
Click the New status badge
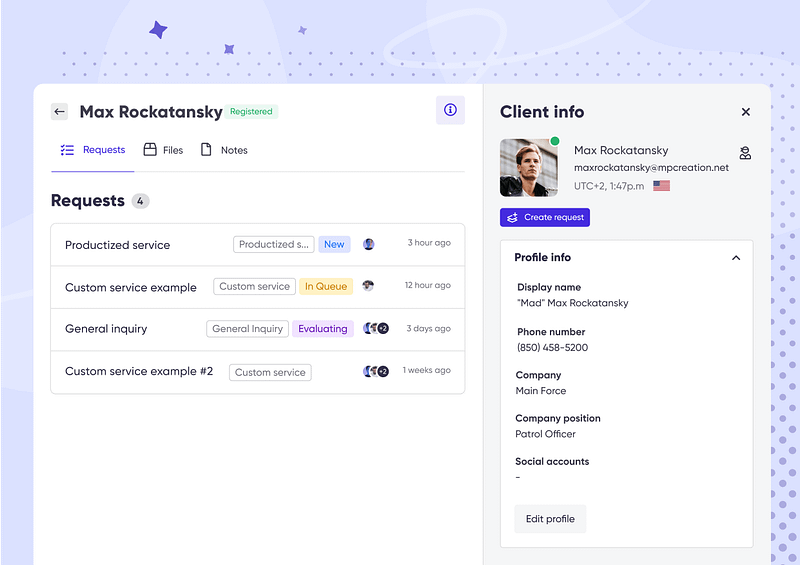point(334,244)
